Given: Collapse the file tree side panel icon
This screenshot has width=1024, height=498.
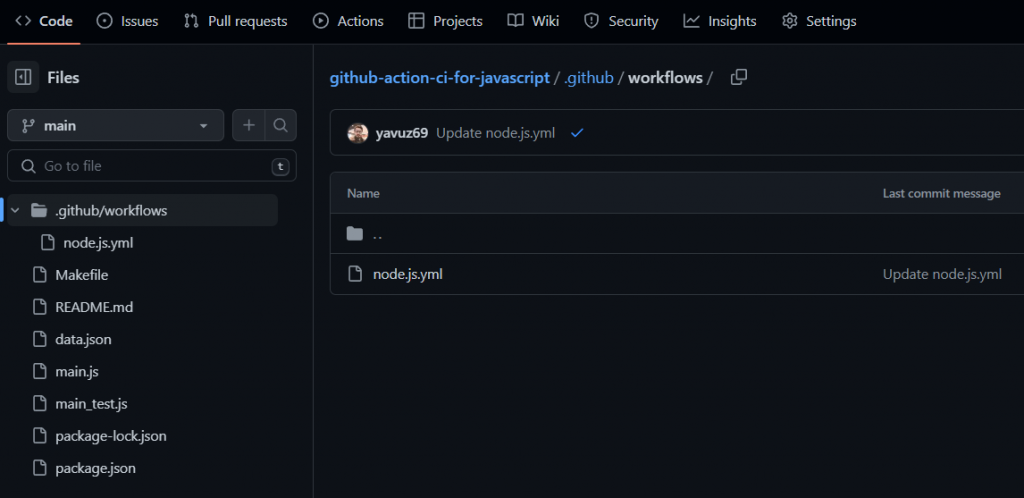Looking at the screenshot, I should click(x=23, y=78).
